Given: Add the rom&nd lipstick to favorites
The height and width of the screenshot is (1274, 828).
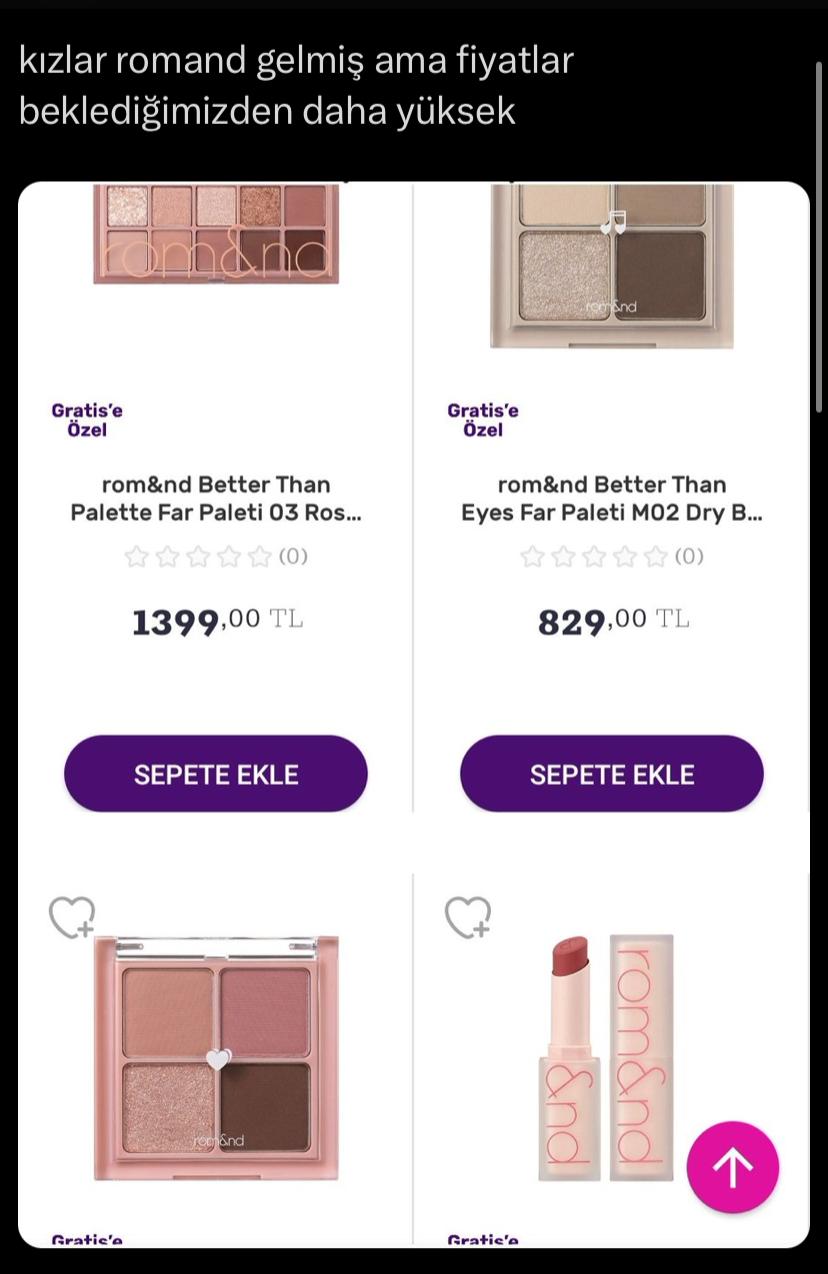Looking at the screenshot, I should 468,917.
